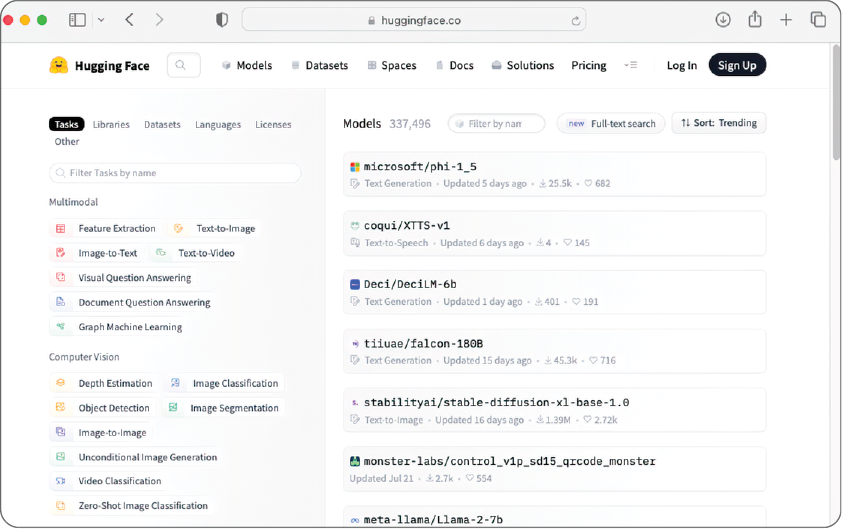Reload the page using the refresh icon
This screenshot has height=532, width=850.
(x=576, y=21)
